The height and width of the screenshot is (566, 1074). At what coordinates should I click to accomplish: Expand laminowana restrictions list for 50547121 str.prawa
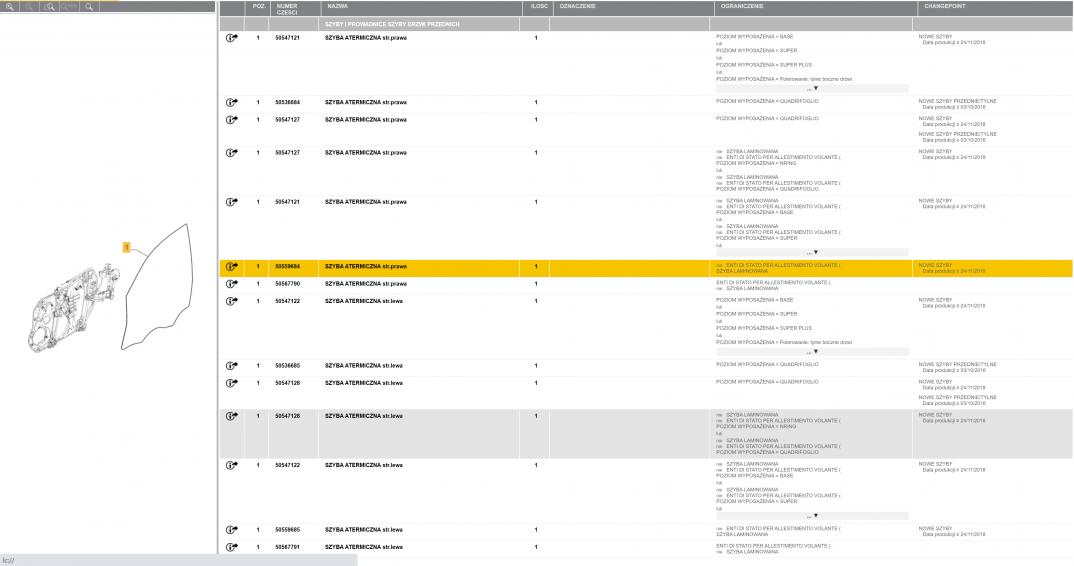pyautogui.click(x=812, y=253)
